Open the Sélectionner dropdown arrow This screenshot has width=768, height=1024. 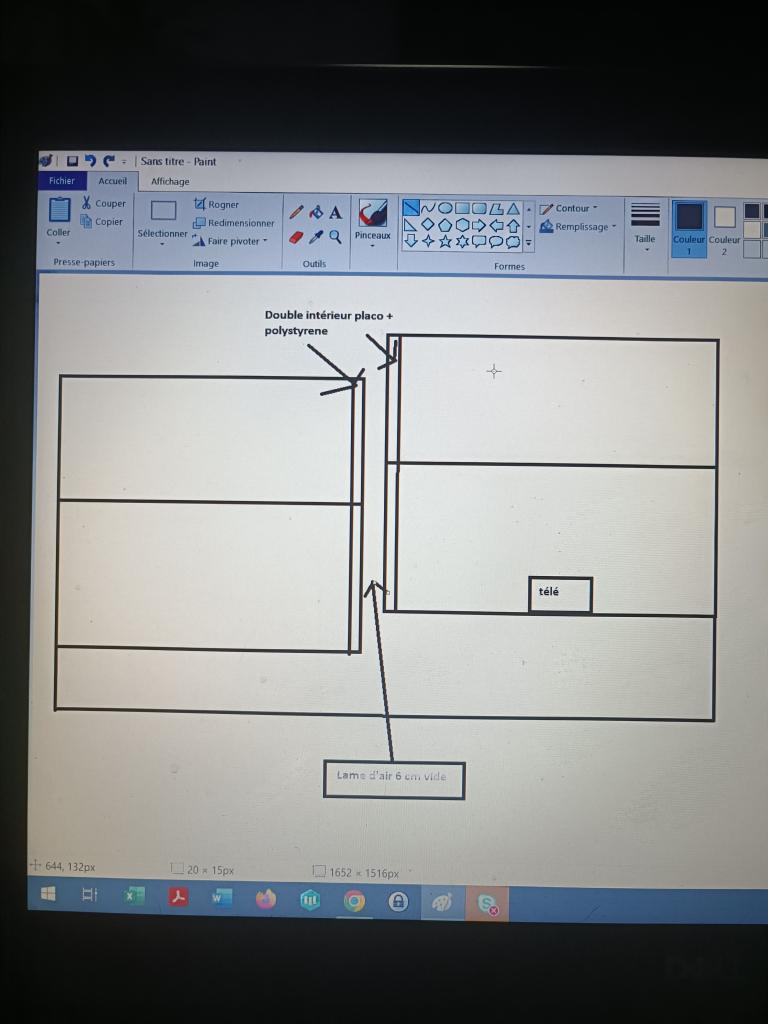[x=162, y=245]
